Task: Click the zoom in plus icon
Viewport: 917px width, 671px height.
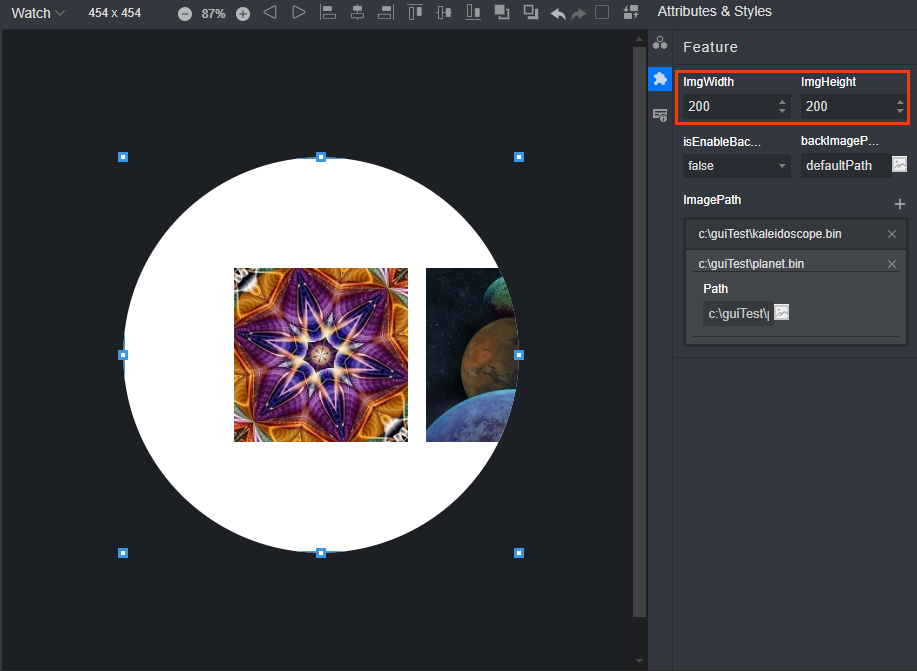Action: tap(242, 14)
